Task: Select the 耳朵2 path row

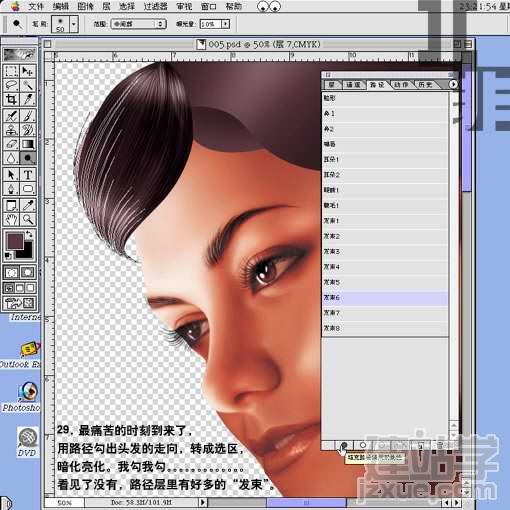Action: (385, 175)
